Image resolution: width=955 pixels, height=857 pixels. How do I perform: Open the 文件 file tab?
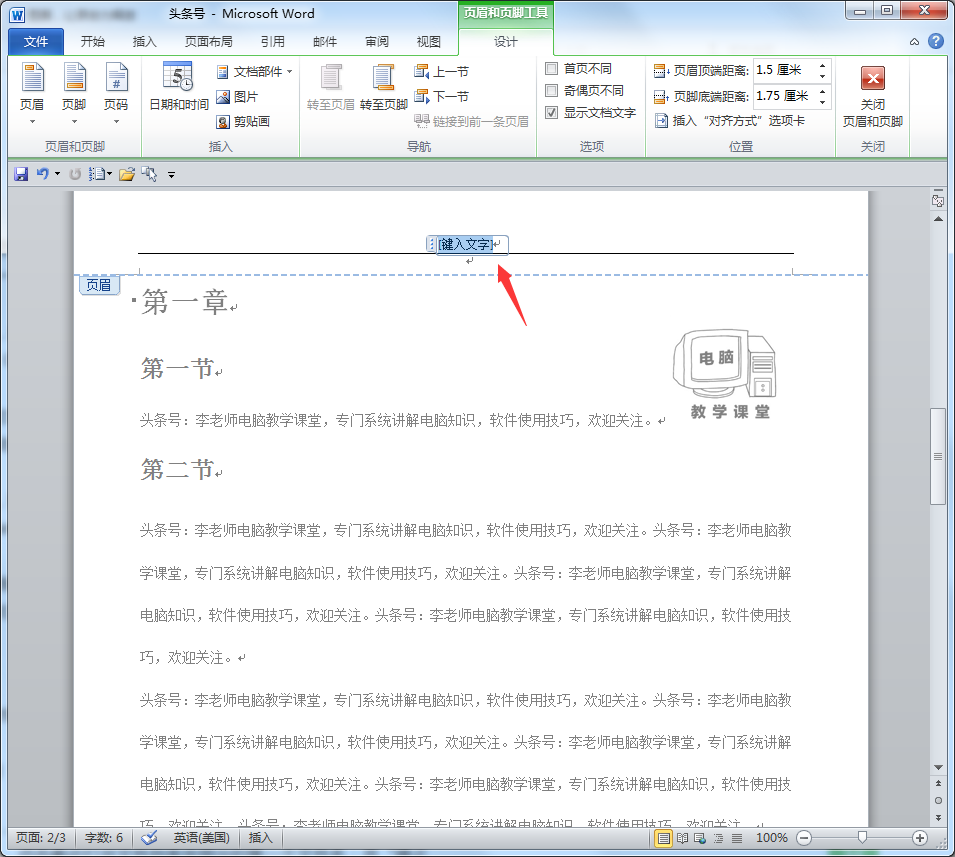pyautogui.click(x=36, y=41)
